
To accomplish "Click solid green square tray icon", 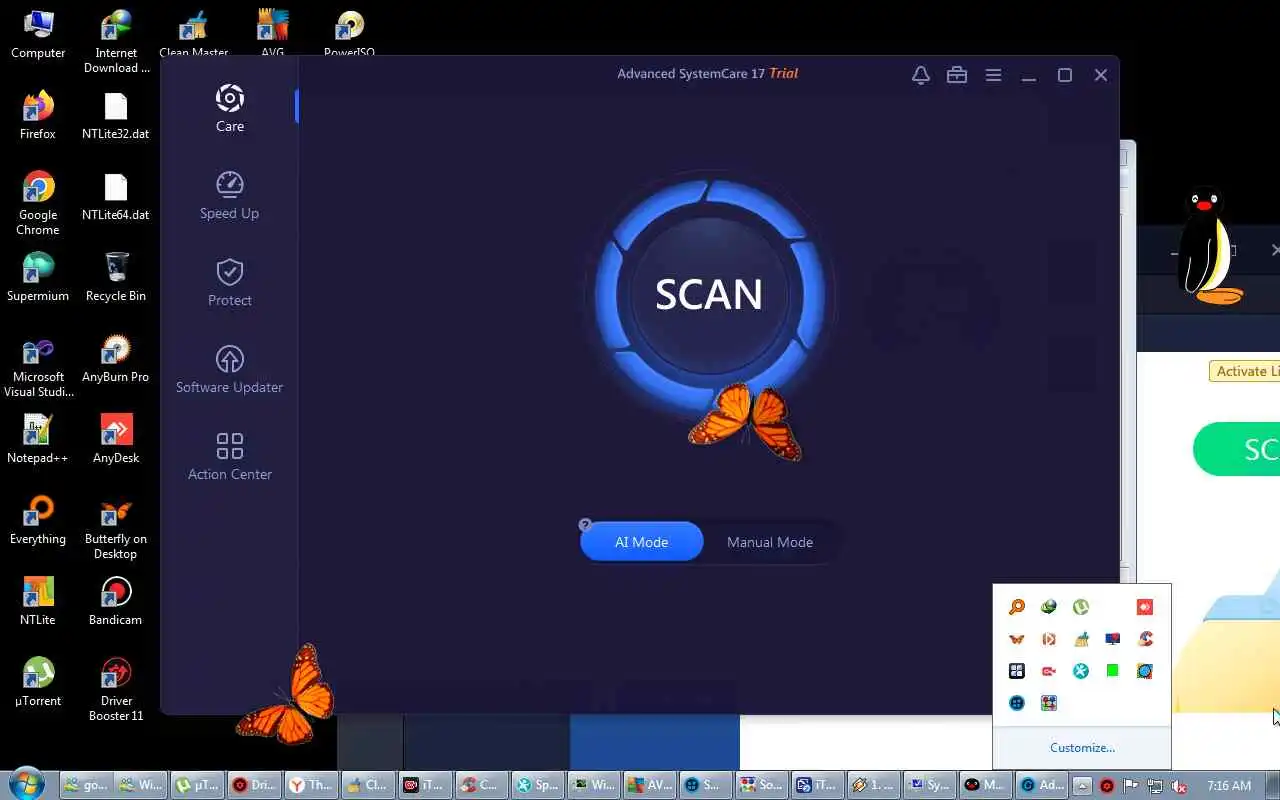I will coord(1113,671).
